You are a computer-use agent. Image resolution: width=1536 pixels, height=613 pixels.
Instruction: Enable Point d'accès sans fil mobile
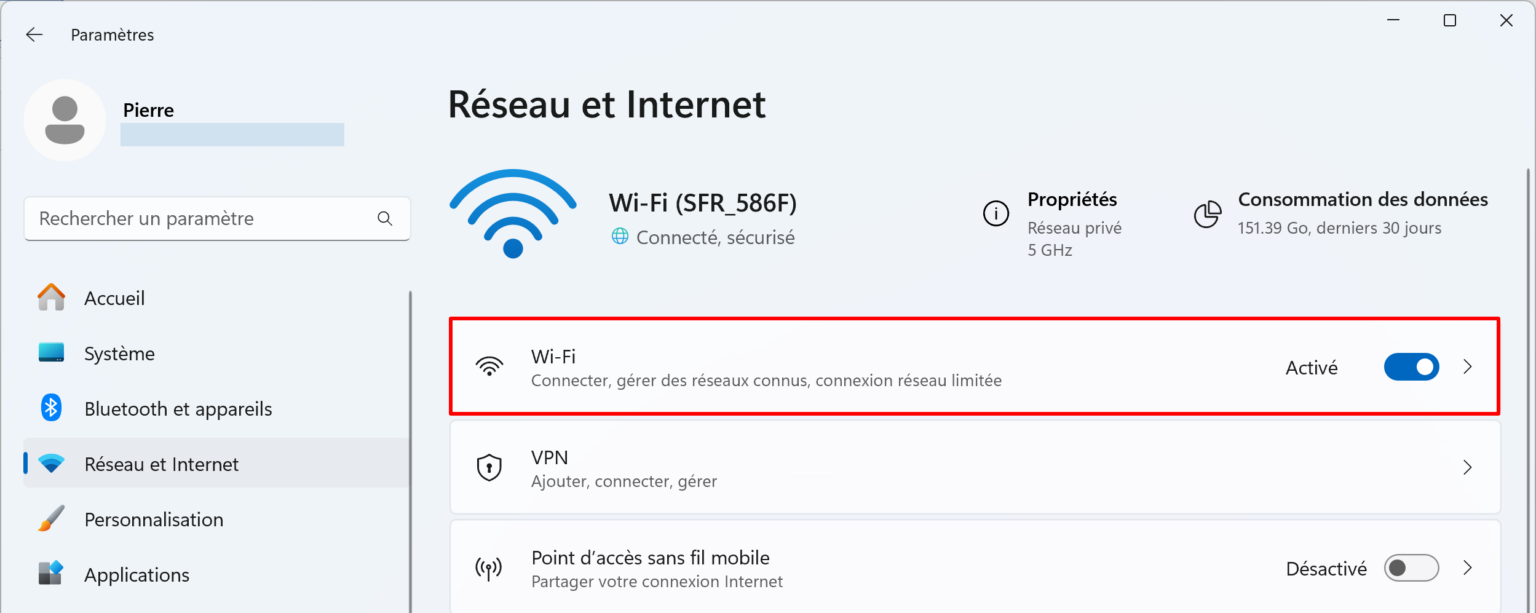pos(1411,568)
